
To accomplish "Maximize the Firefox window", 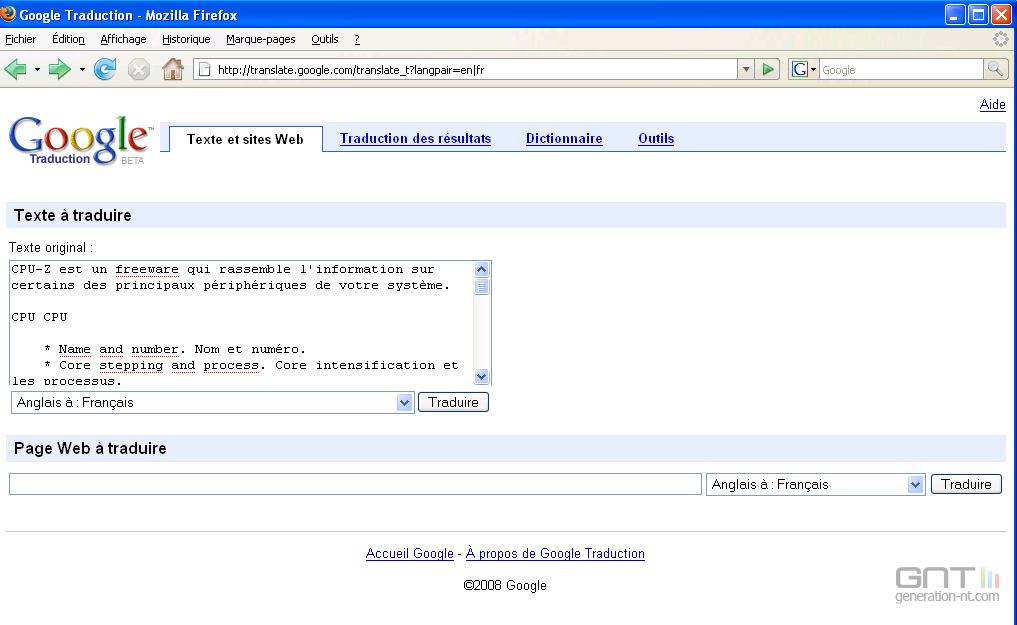I will (x=978, y=14).
